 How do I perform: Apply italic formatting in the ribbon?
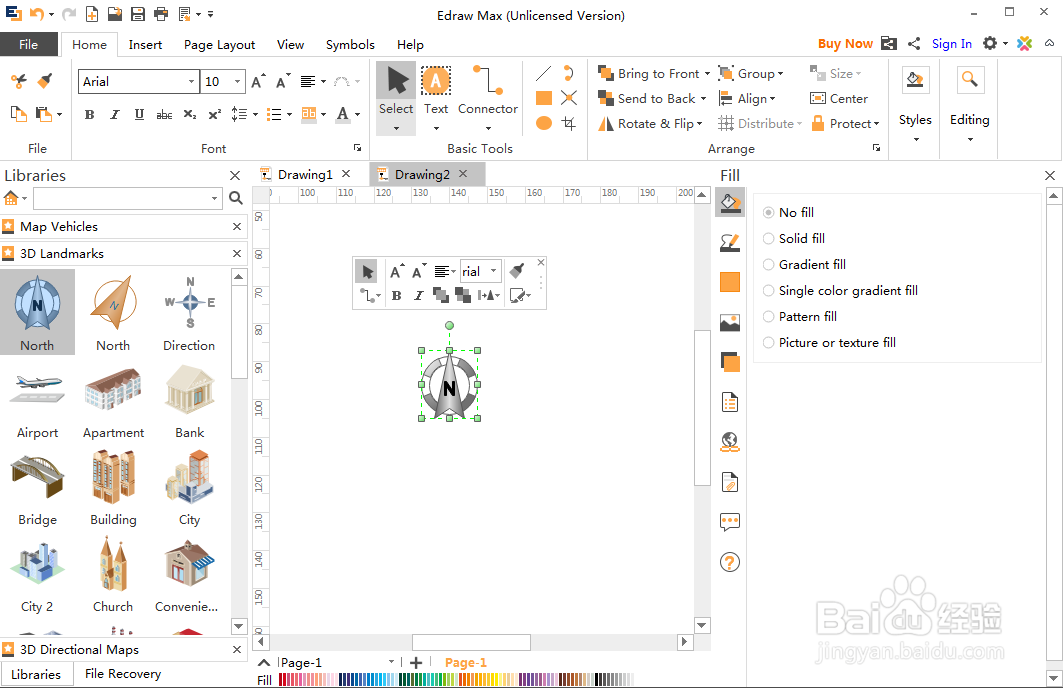pos(115,115)
